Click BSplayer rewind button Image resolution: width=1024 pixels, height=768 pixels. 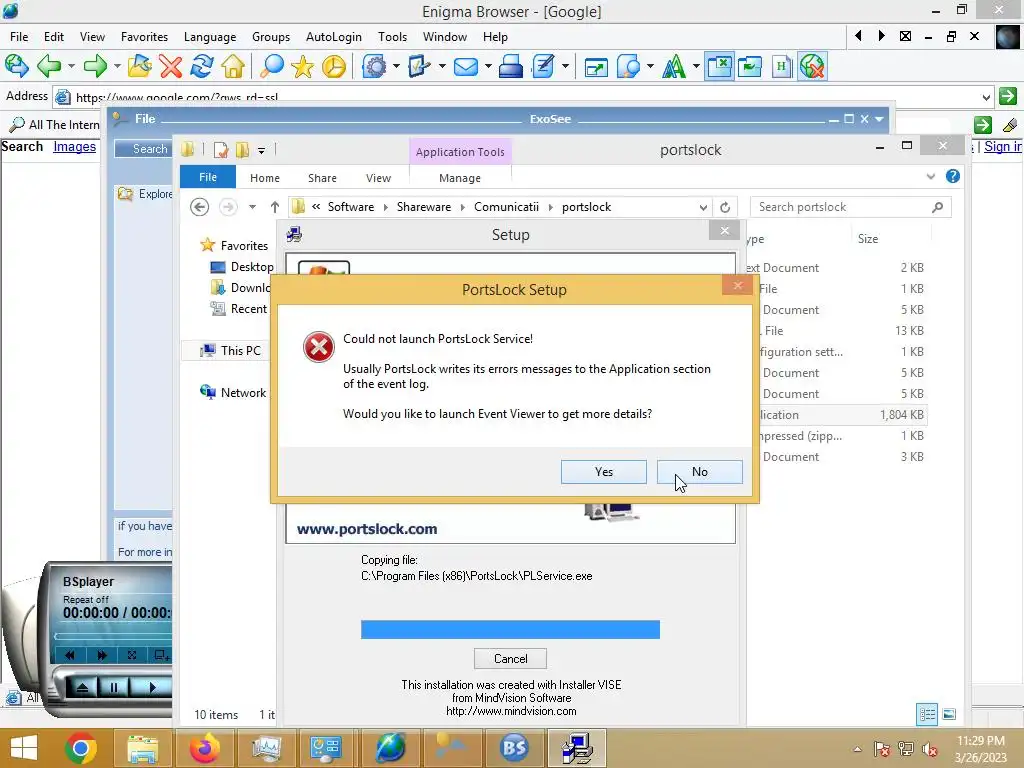pyautogui.click(x=71, y=655)
